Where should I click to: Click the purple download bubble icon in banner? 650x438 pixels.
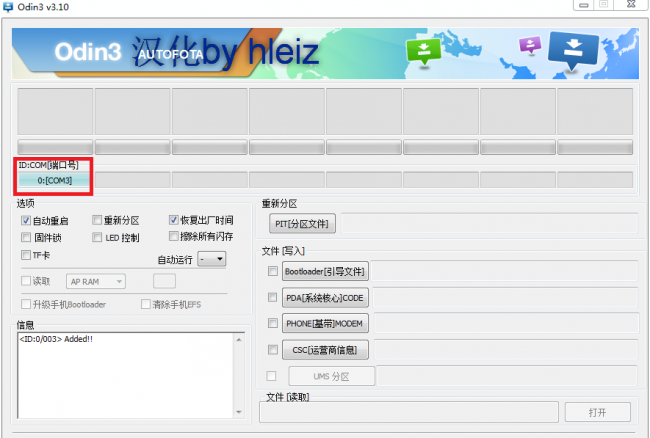click(x=530, y=44)
